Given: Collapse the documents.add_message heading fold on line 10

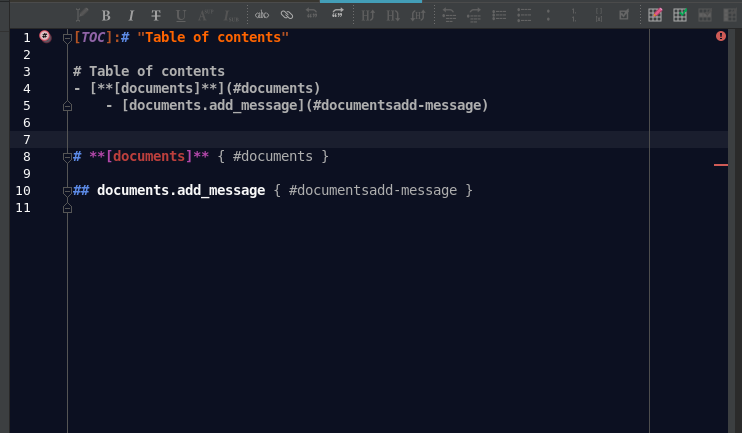Looking at the screenshot, I should point(67,192).
